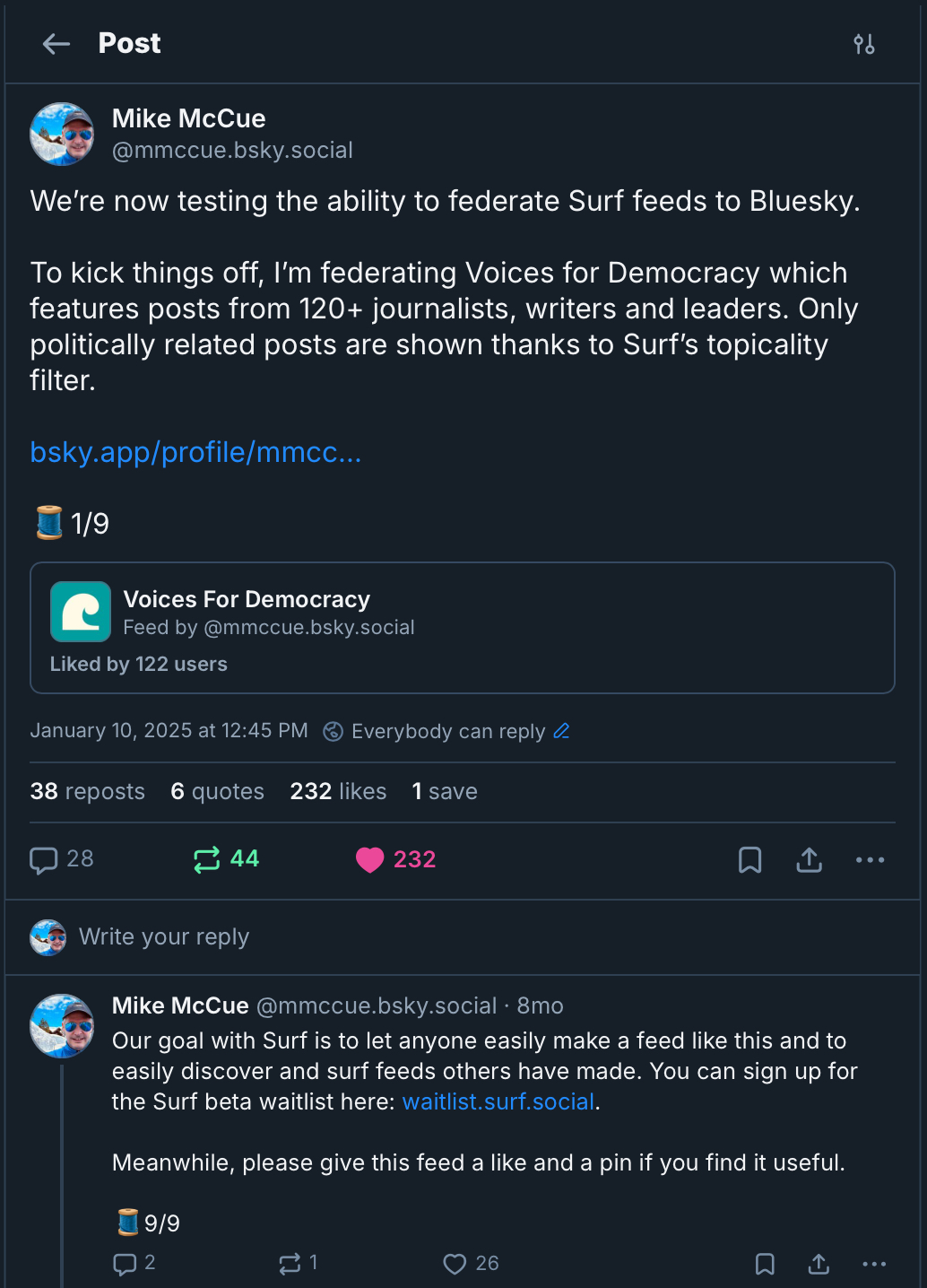927x1288 pixels.
Task: Open thread preferences settings icon
Action: (x=863, y=44)
